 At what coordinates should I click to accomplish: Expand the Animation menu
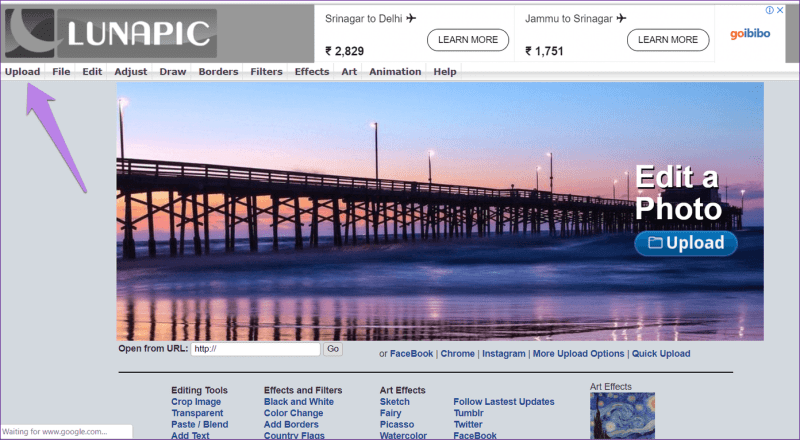[x=395, y=72]
